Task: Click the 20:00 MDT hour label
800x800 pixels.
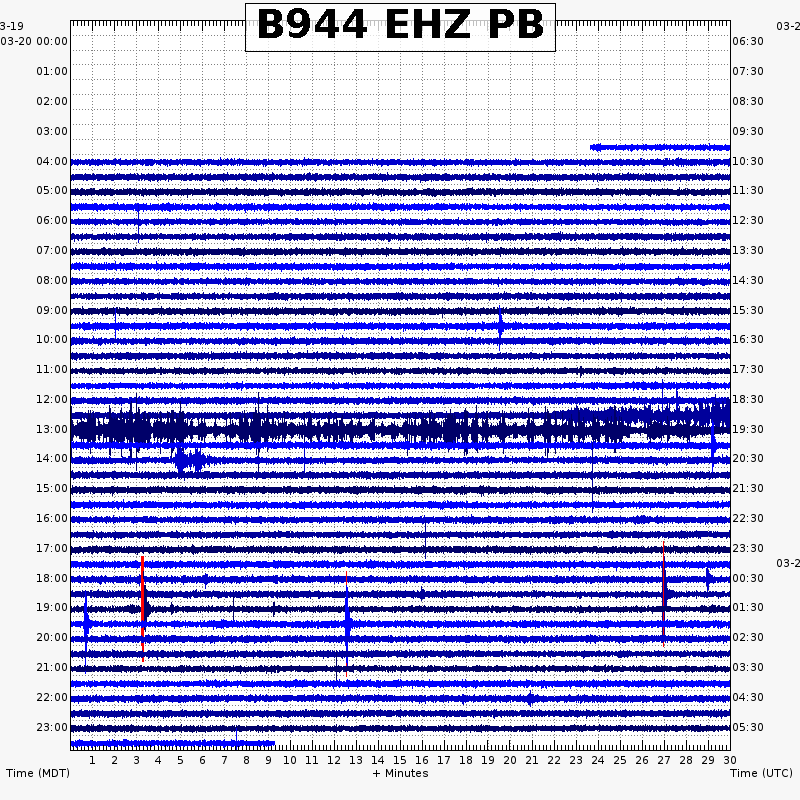Action: point(52,637)
